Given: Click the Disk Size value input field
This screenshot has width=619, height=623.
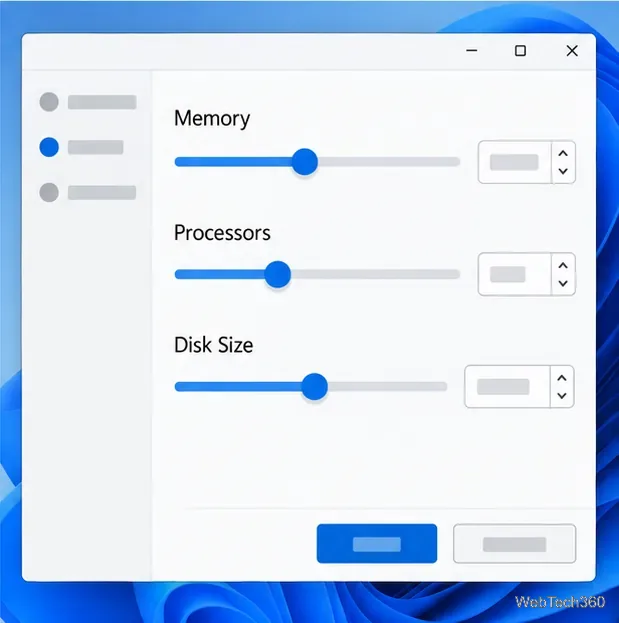Looking at the screenshot, I should [507, 387].
